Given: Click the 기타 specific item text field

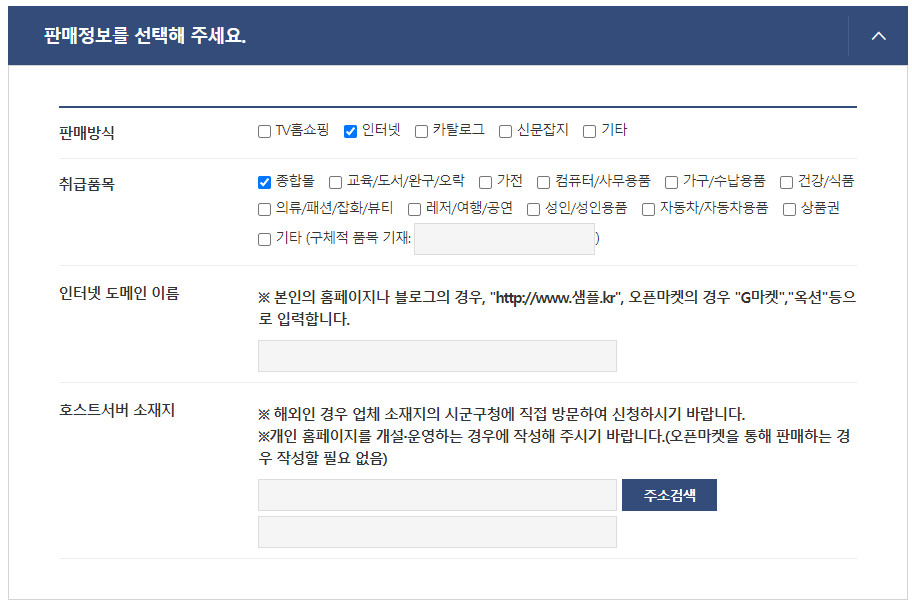Looking at the screenshot, I should (x=505, y=239).
